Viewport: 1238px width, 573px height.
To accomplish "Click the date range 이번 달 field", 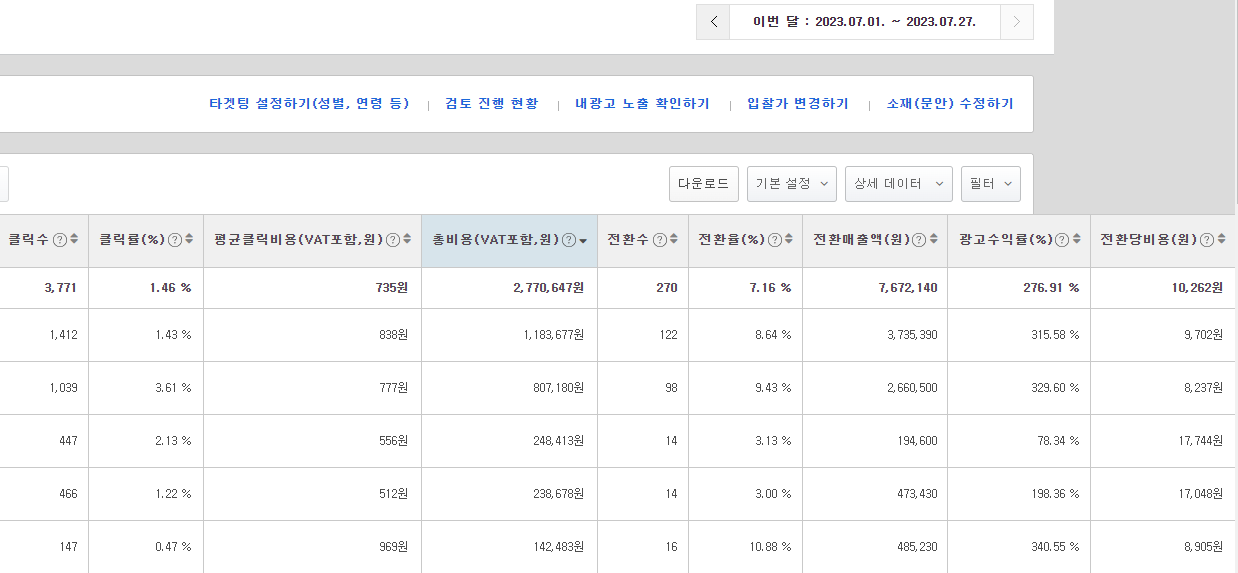I will point(865,22).
